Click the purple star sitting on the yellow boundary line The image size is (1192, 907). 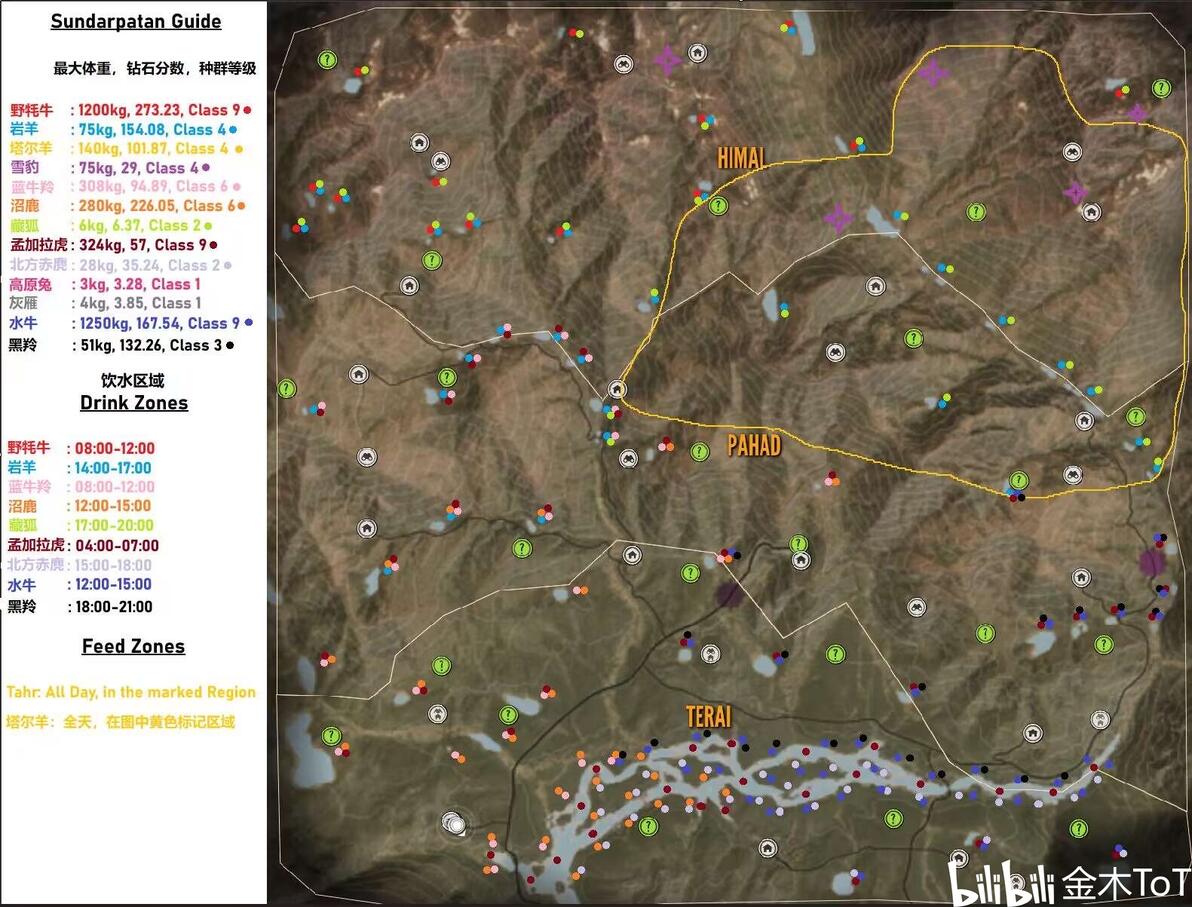(1137, 113)
